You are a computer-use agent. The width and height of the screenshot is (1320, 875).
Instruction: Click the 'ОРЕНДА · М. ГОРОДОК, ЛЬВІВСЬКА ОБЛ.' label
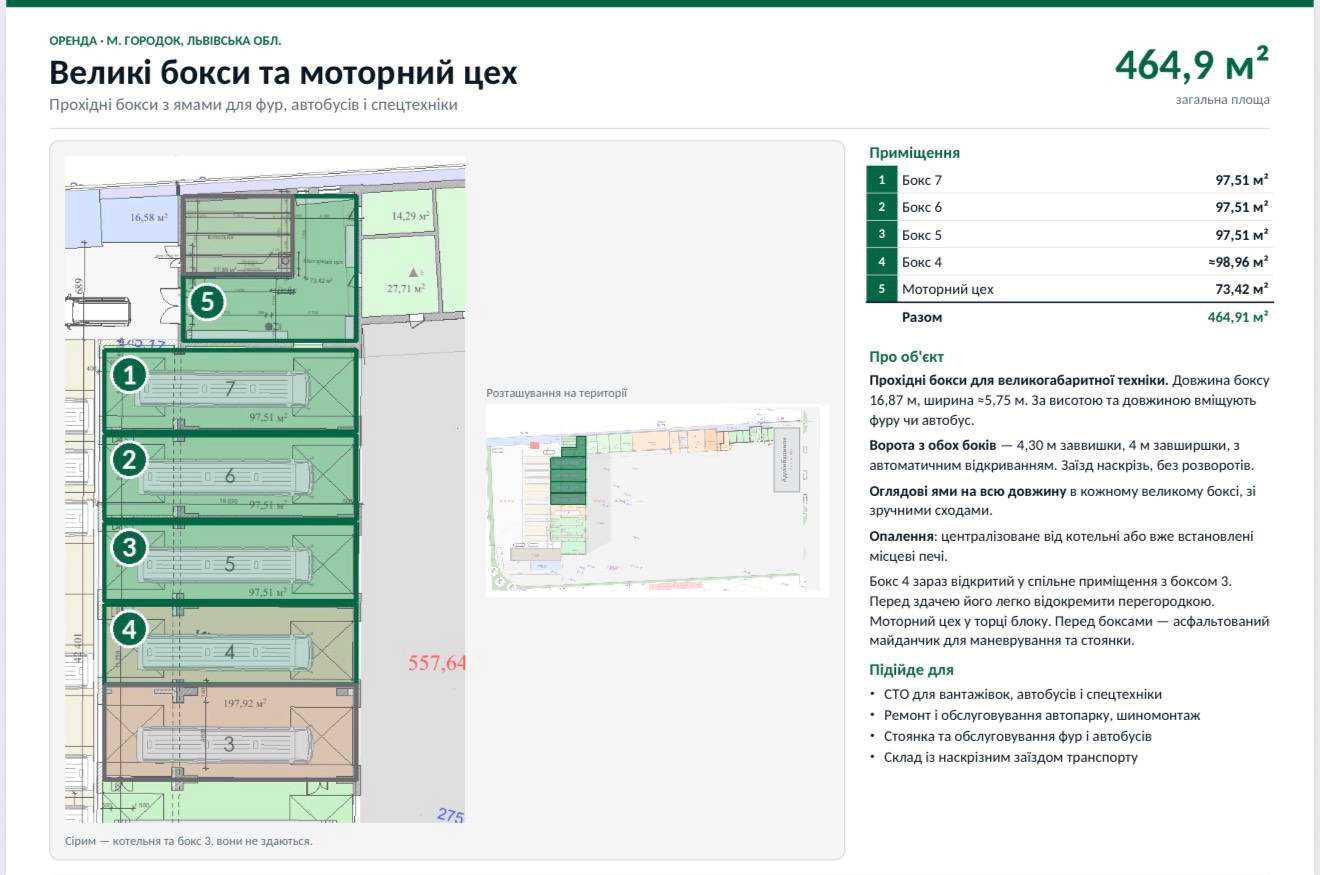click(165, 41)
